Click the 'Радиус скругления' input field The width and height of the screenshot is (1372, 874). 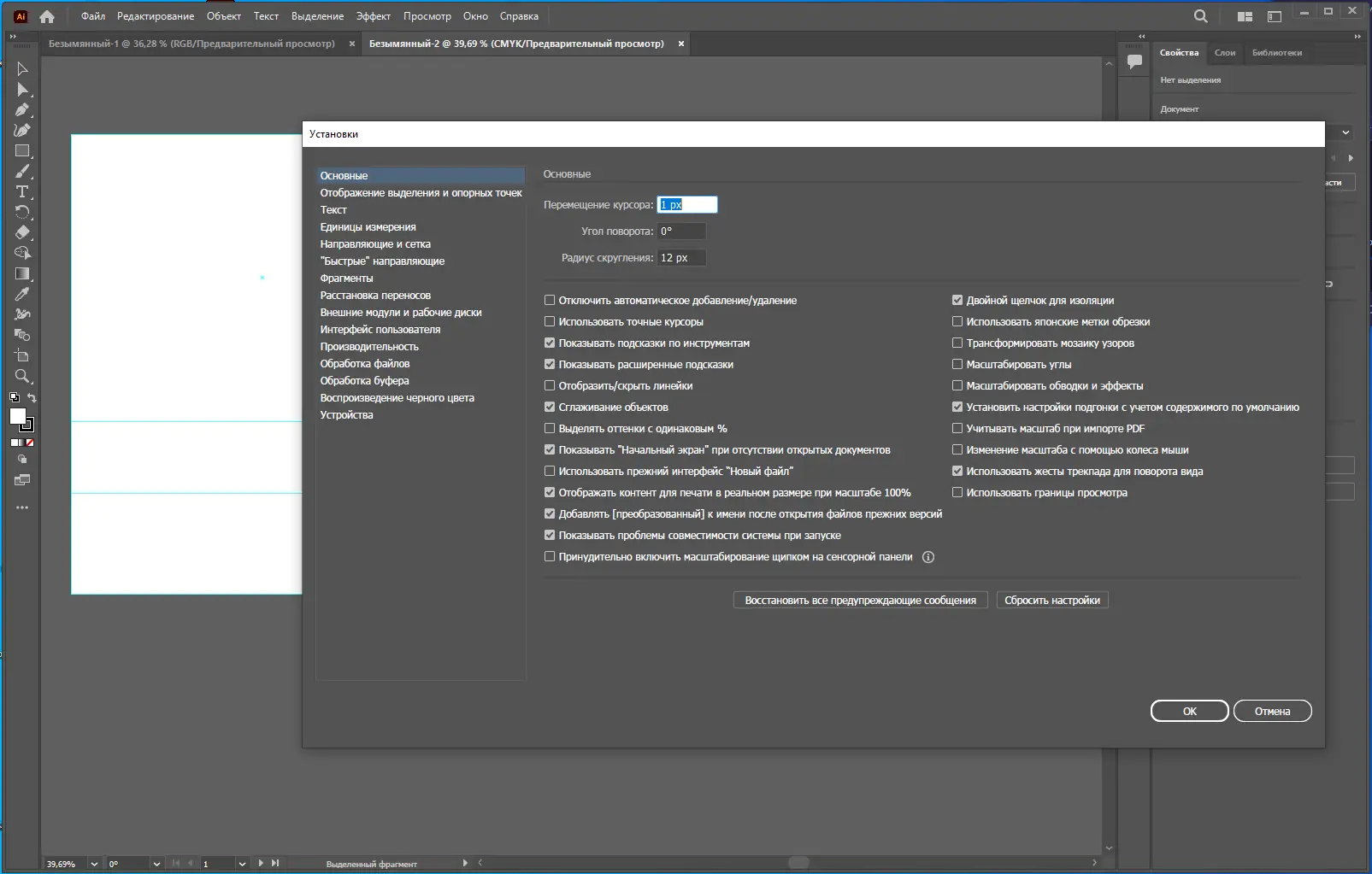click(681, 258)
